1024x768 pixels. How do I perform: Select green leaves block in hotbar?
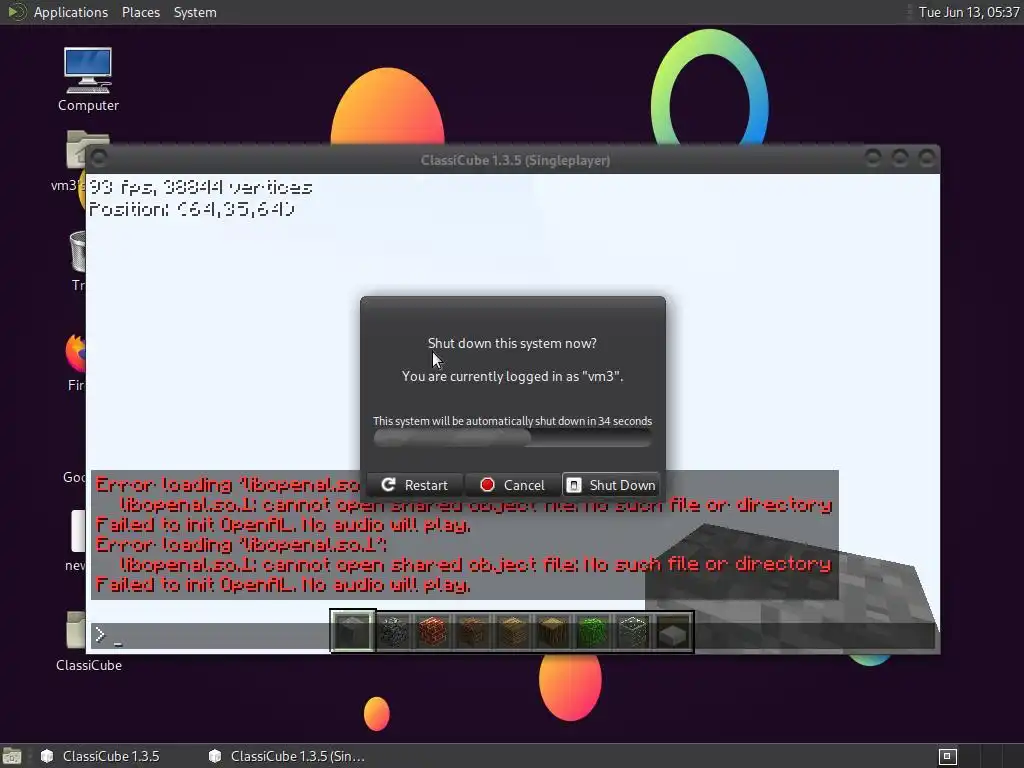tap(593, 632)
